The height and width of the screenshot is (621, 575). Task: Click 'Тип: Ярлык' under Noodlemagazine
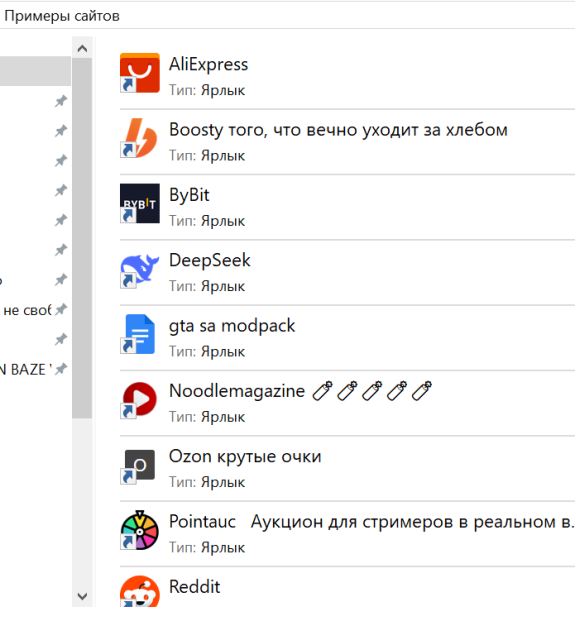click(207, 417)
